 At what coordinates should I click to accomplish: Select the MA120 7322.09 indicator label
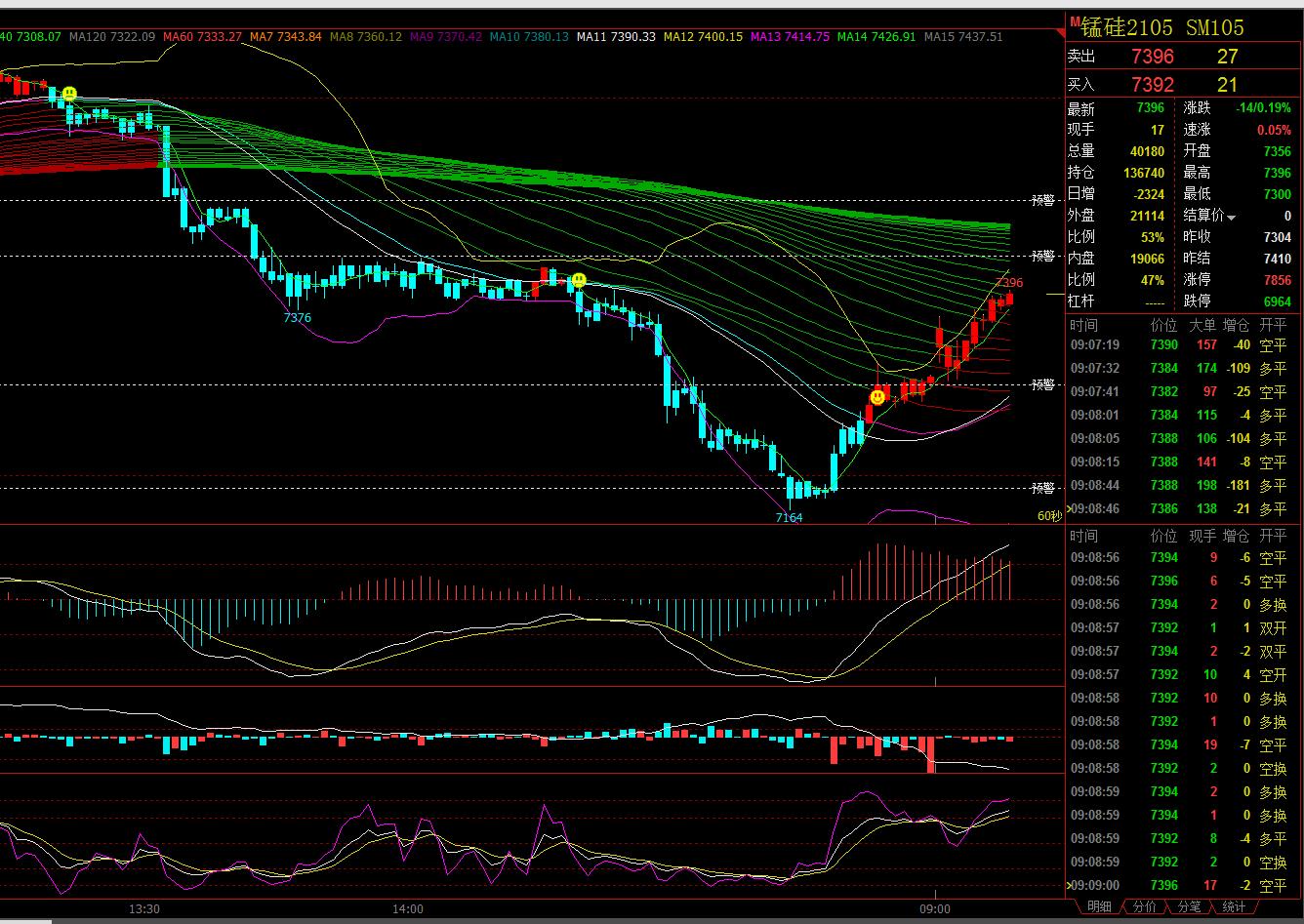click(x=111, y=37)
